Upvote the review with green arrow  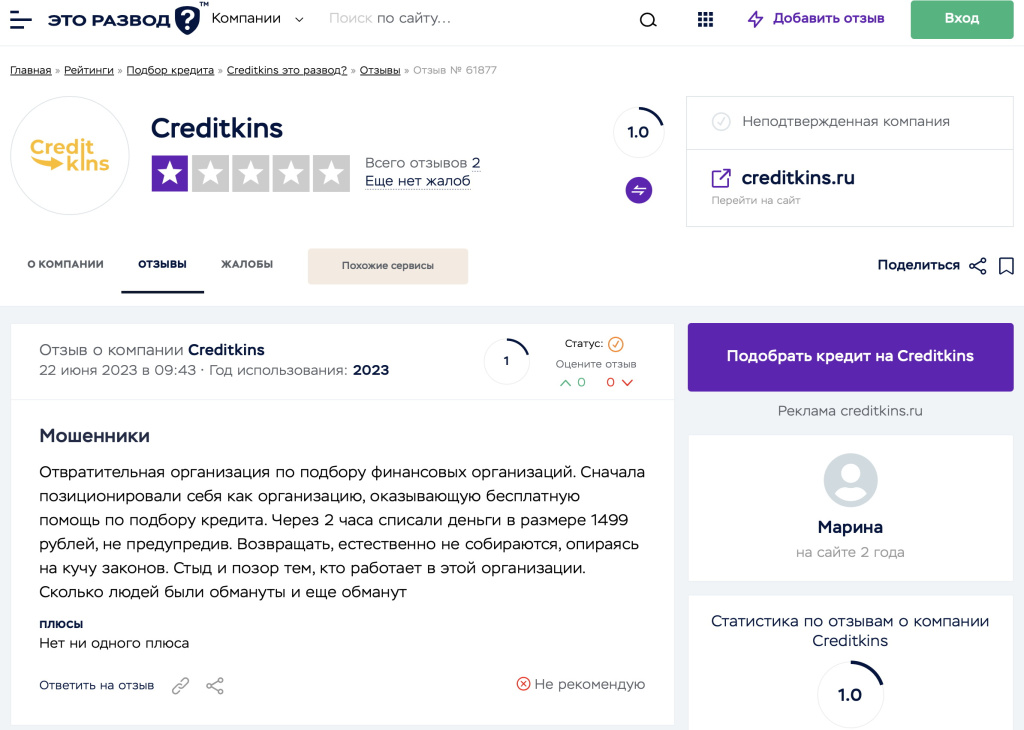pyautogui.click(x=566, y=383)
